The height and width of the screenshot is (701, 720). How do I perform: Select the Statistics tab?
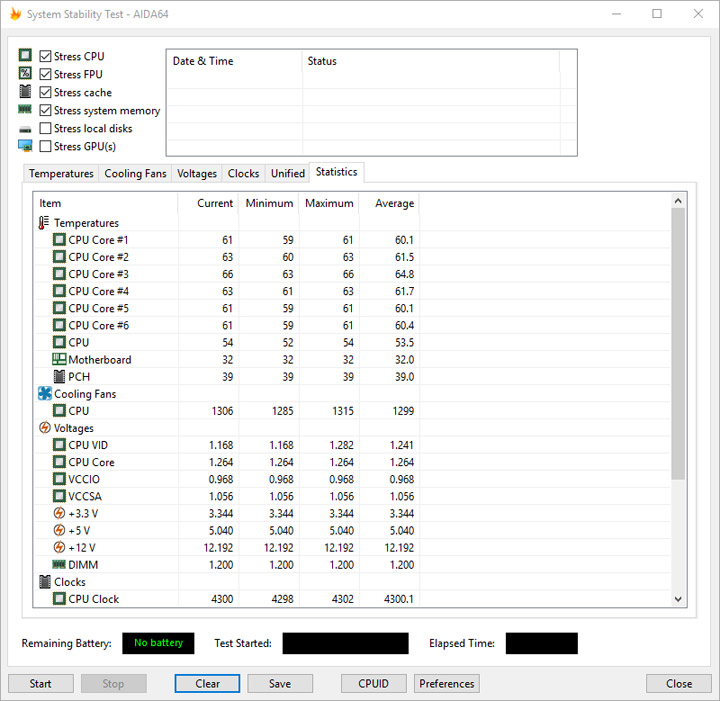tap(337, 172)
